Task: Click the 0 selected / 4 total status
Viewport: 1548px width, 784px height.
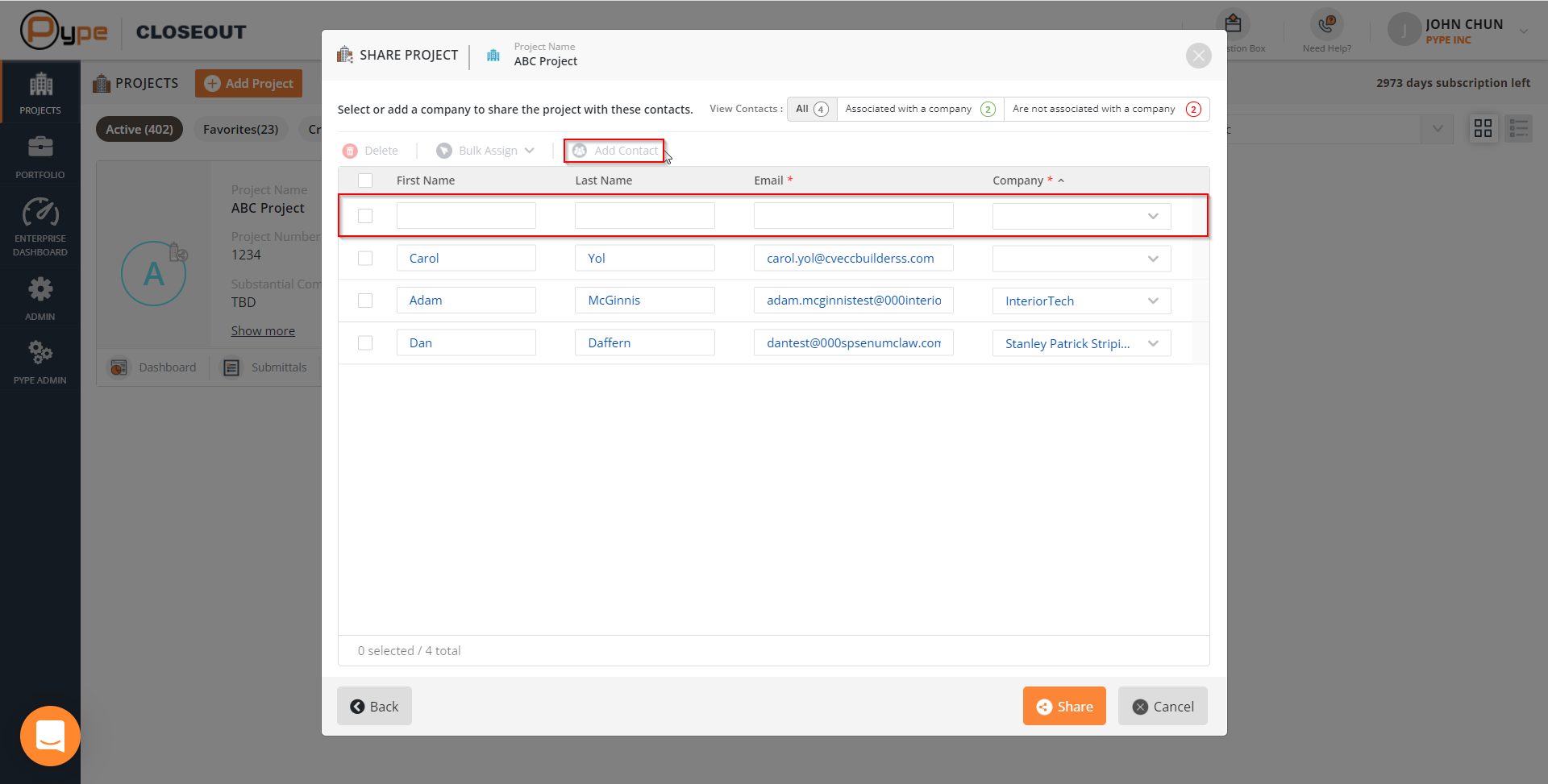Action: [x=410, y=650]
